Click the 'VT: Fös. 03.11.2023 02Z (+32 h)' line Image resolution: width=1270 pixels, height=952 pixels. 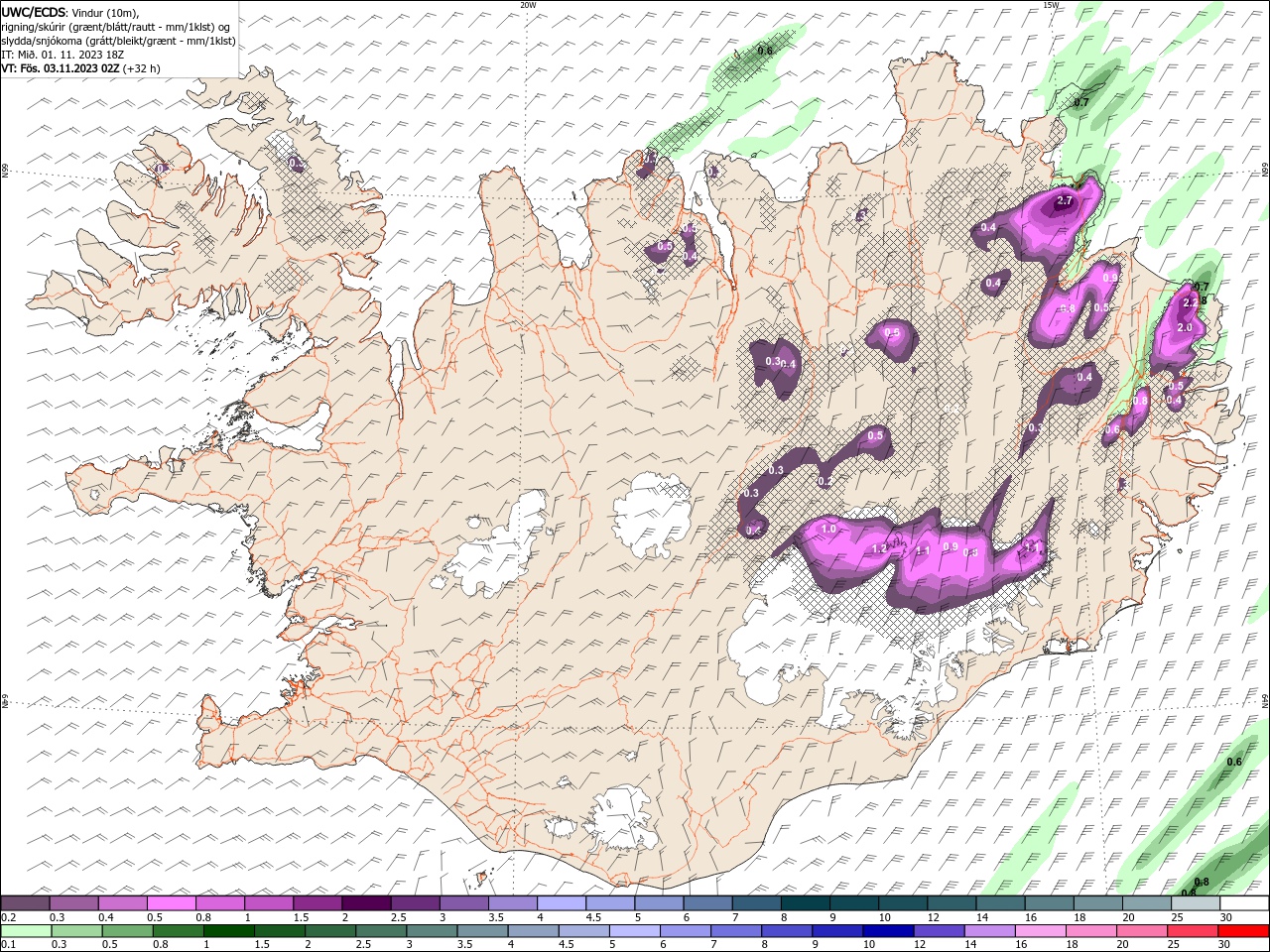click(x=81, y=68)
